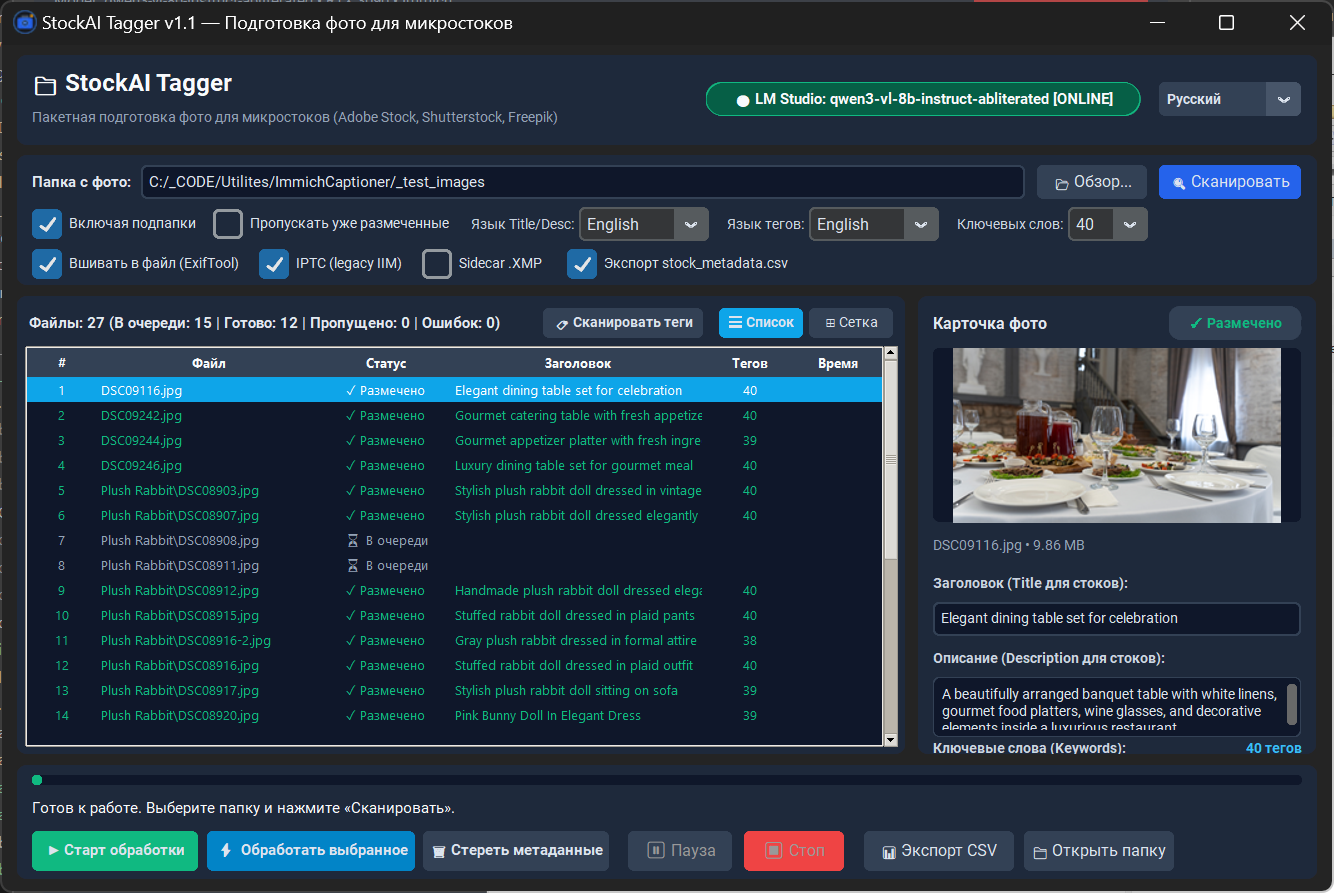Image resolution: width=1334 pixels, height=893 pixels.
Task: Sort by Тегов column header
Action: [x=750, y=363]
